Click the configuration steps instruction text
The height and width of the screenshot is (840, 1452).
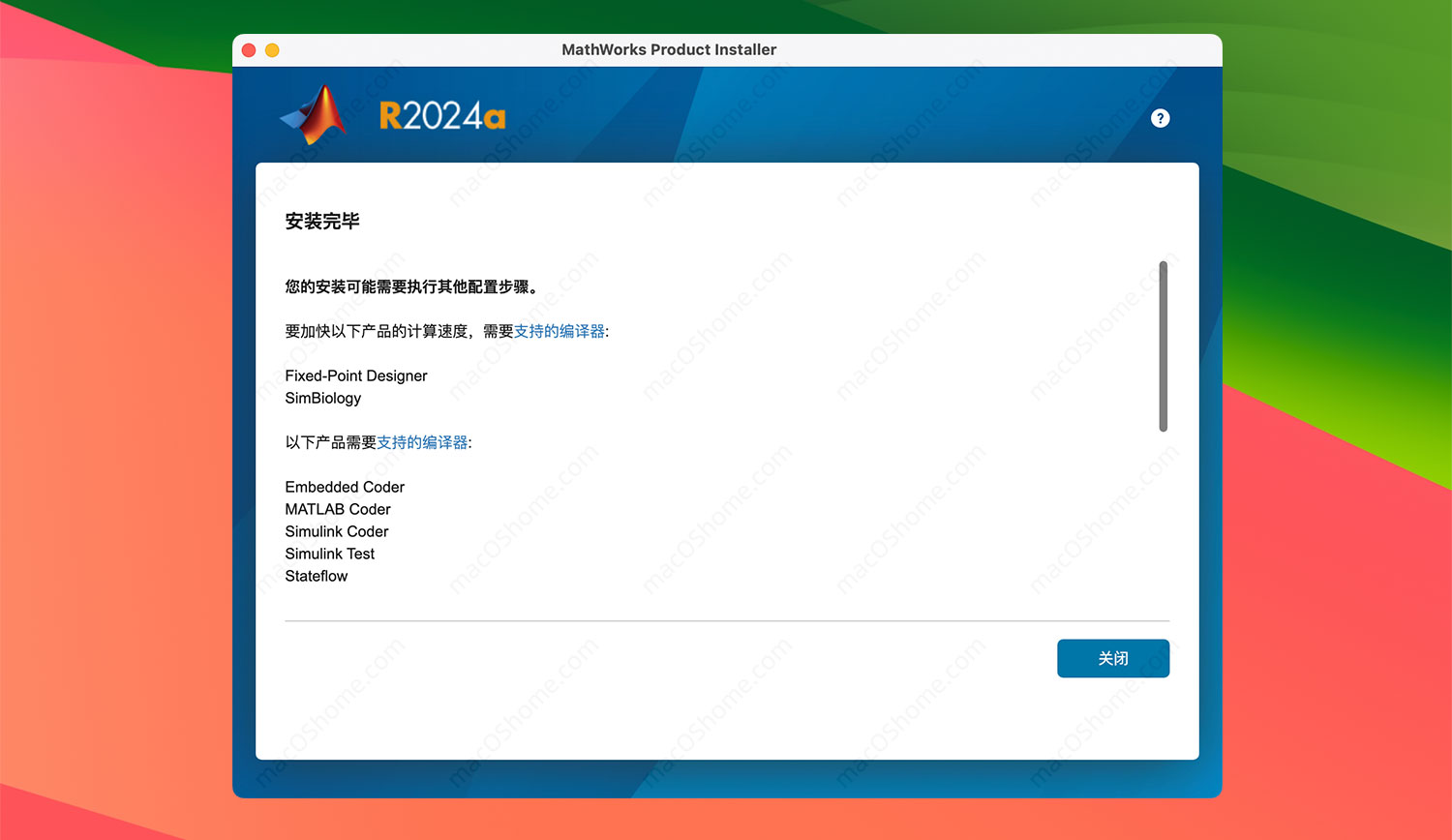pyautogui.click(x=410, y=286)
